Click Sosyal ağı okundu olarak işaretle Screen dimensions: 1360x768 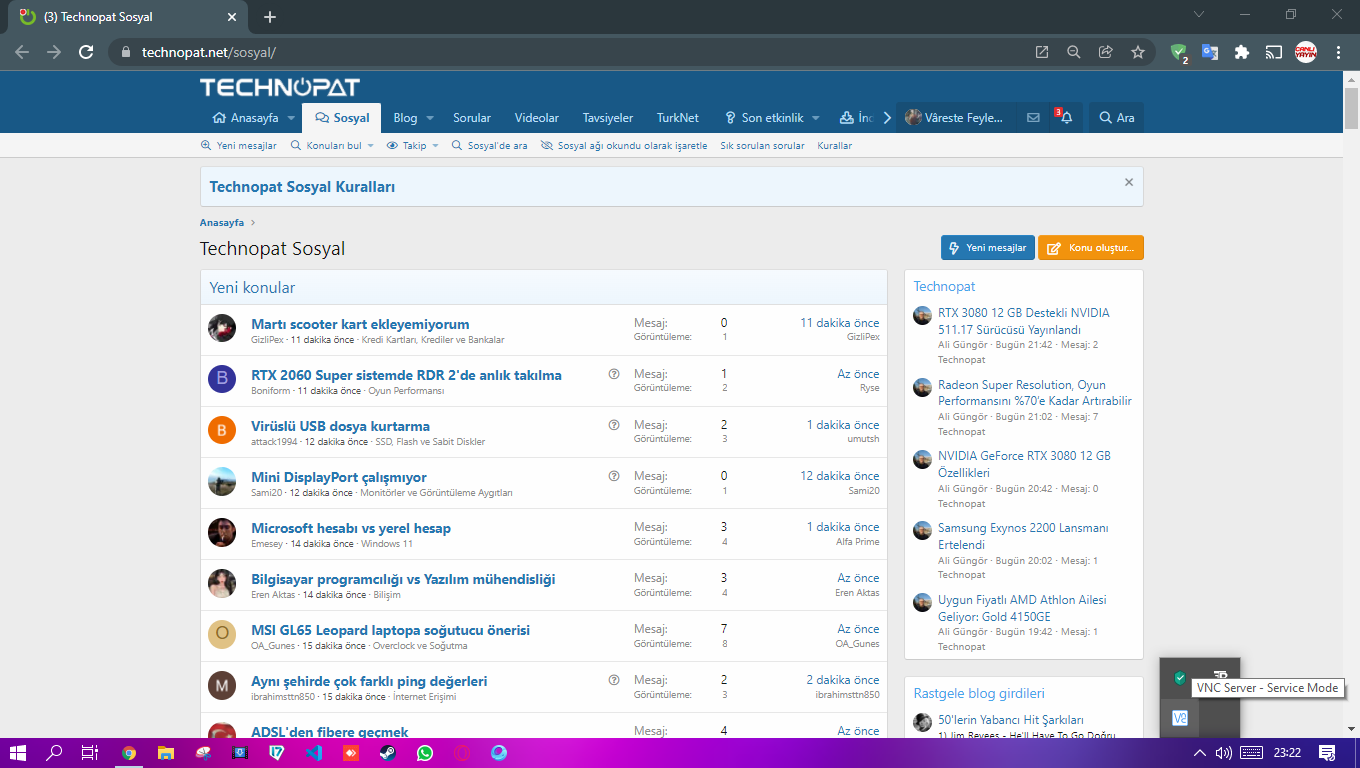624,146
